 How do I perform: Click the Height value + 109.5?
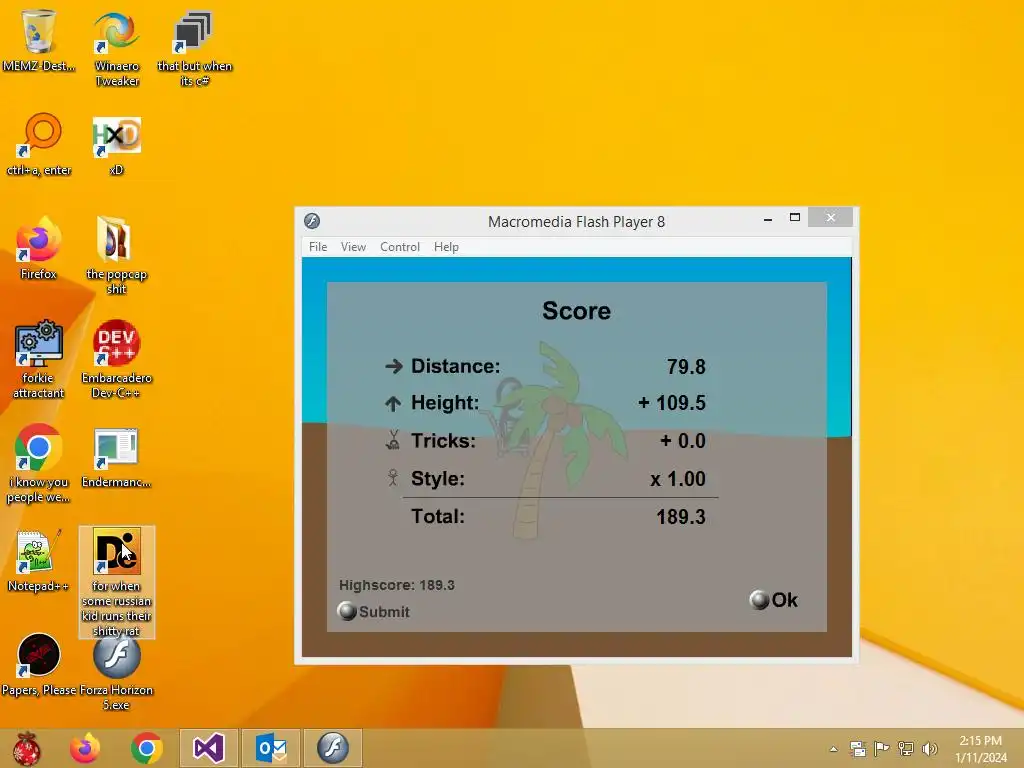coord(672,403)
